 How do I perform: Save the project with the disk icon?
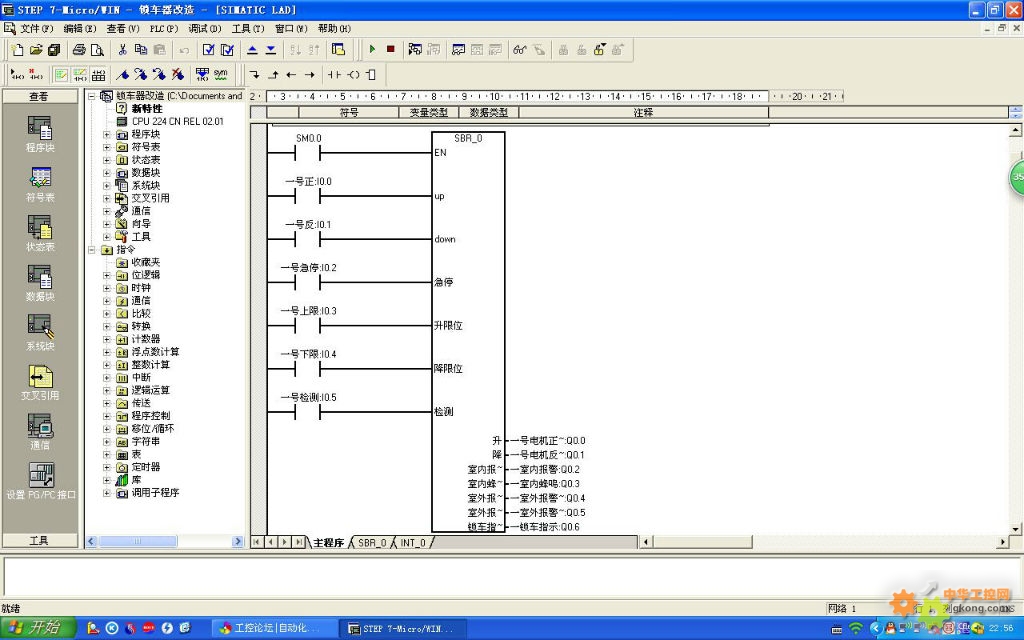pos(54,50)
